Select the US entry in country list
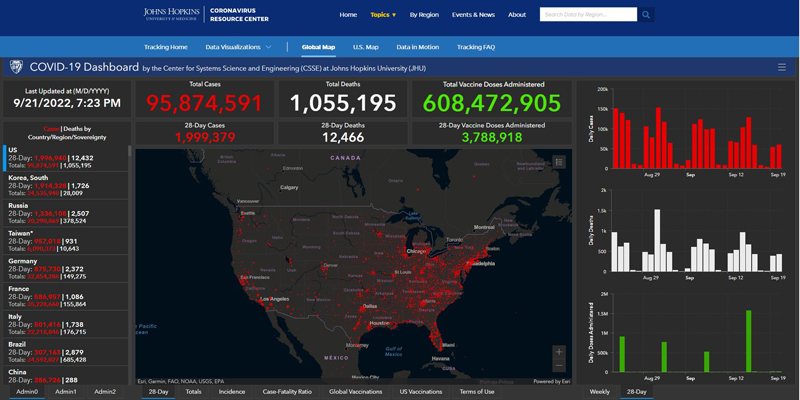Image resolution: width=800 pixels, height=400 pixels. 66,158
